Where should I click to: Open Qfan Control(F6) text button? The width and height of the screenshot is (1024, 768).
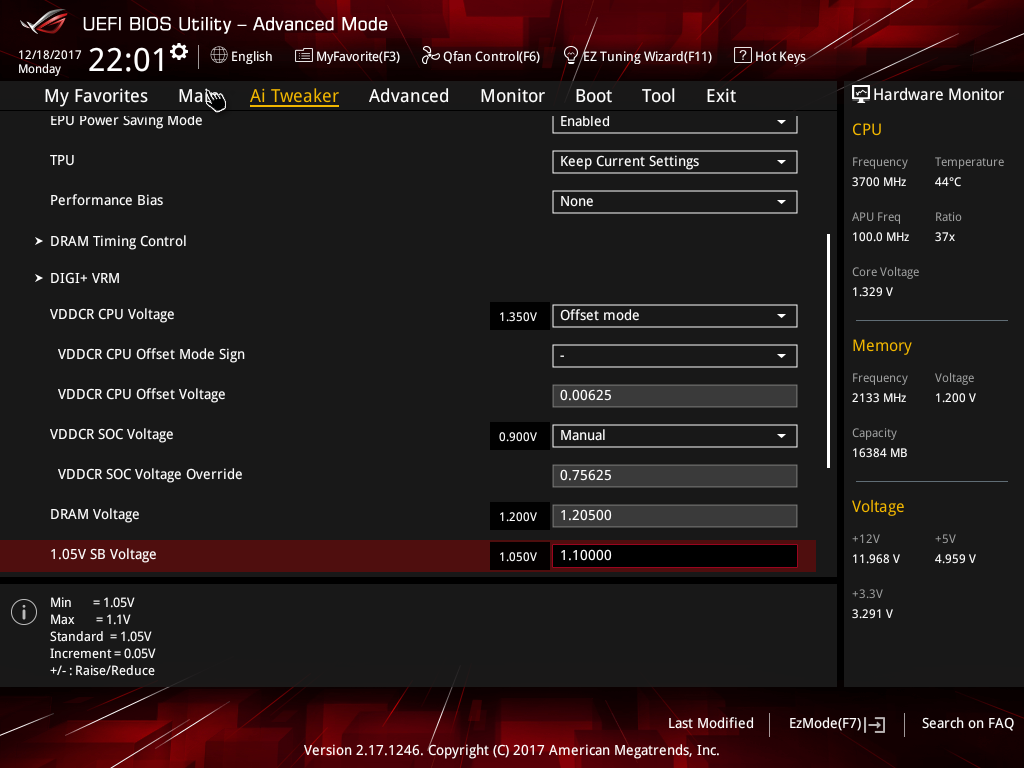tap(491, 57)
